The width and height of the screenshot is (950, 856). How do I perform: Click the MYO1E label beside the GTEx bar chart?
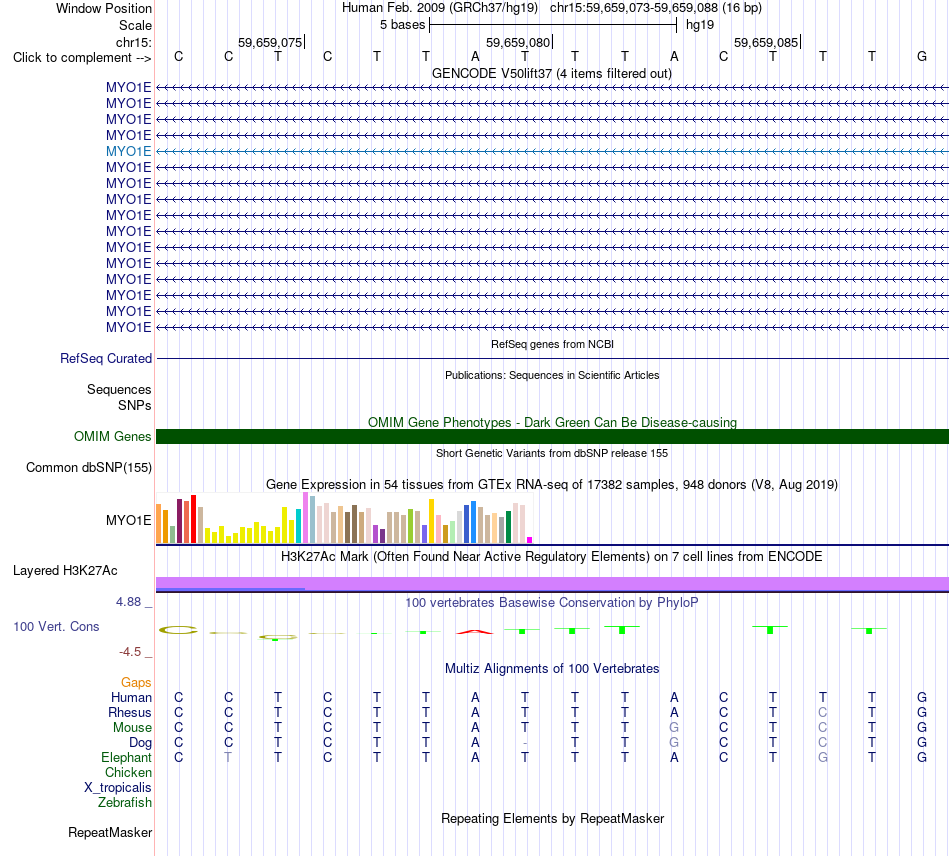pyautogui.click(x=128, y=520)
